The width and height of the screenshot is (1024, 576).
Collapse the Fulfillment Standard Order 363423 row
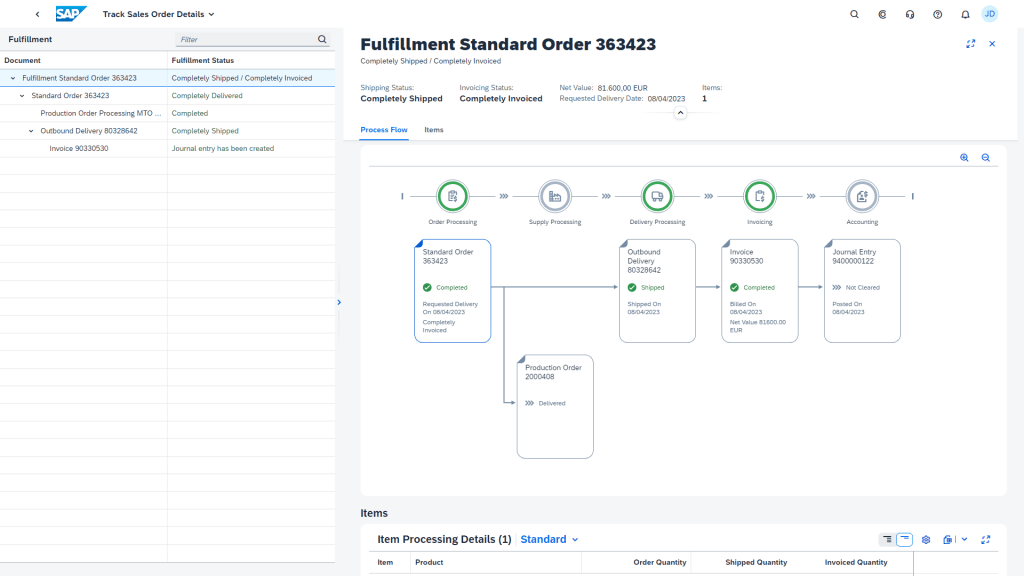[x=13, y=78]
